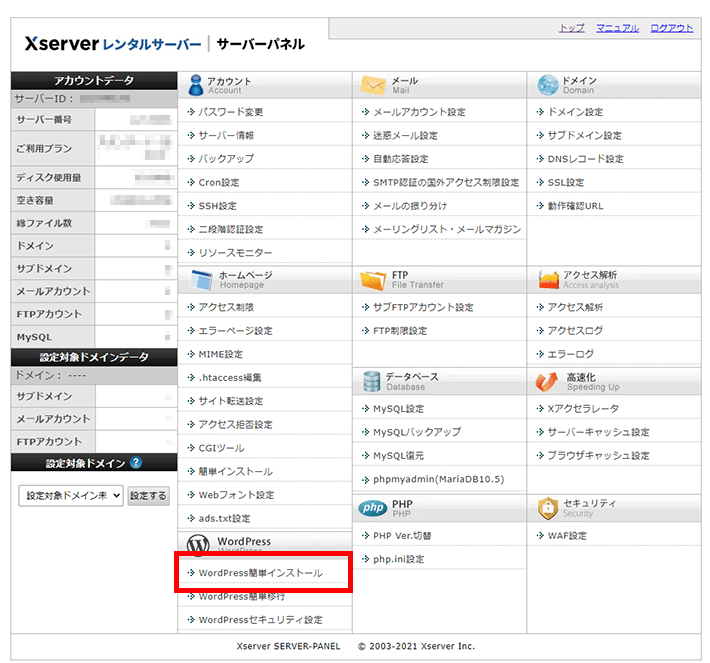Screen dimensions: 710x663
Task: Click the ログアウト link
Action: (672, 28)
